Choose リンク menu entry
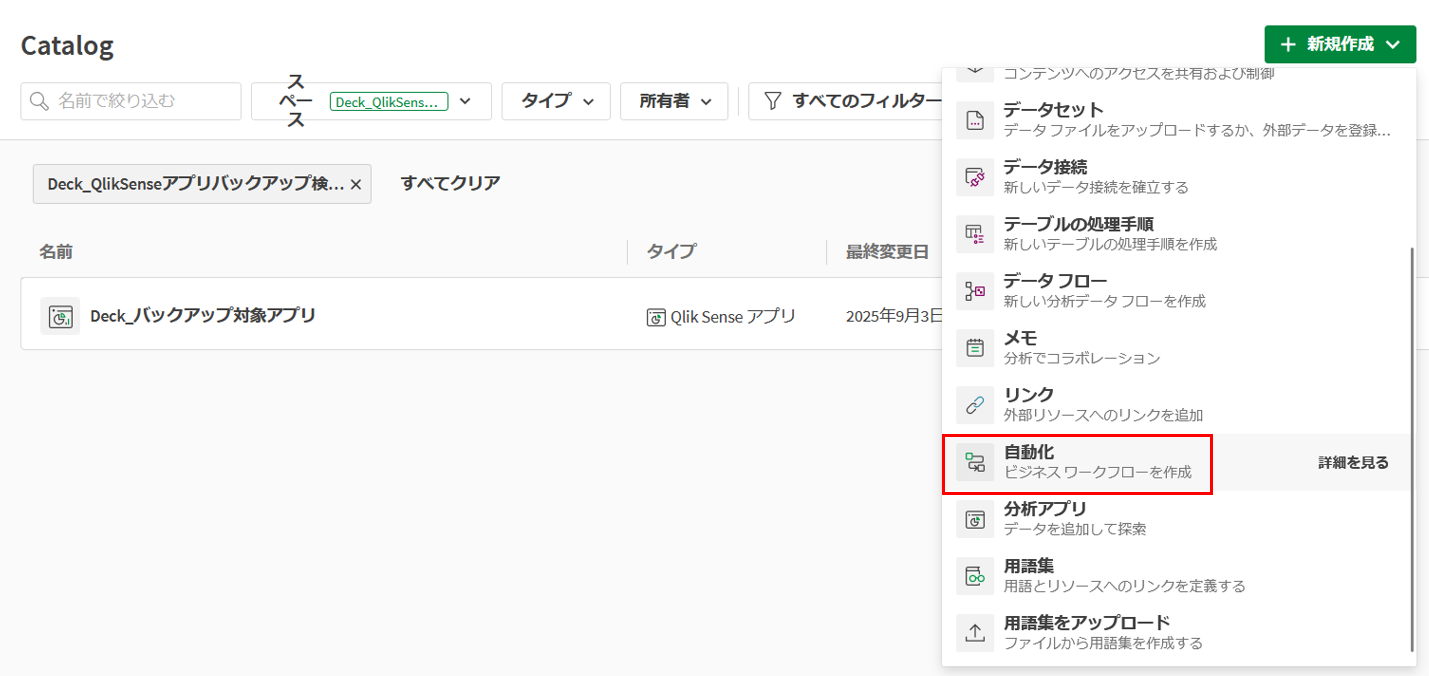Screen dimensions: 1429x676 pos(1179,405)
